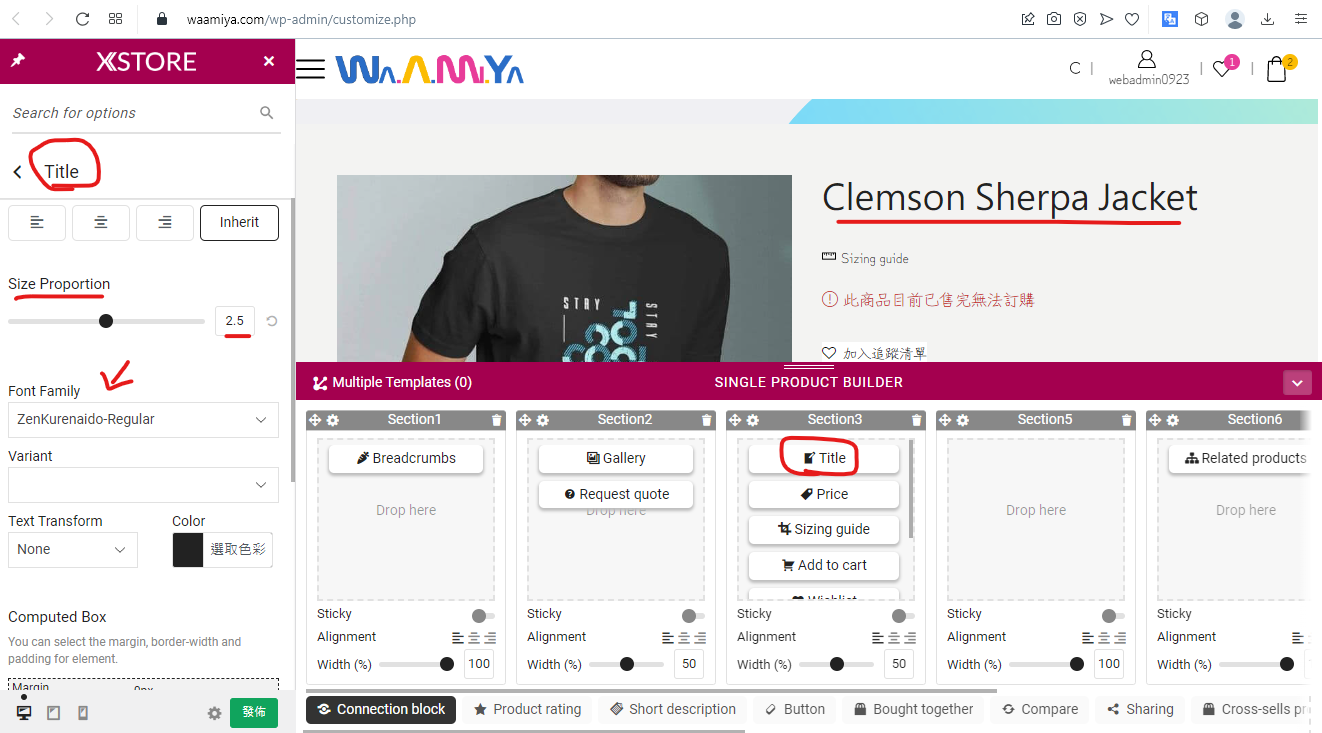Image resolution: width=1322 pixels, height=733 pixels.
Task: Toggle Sticky for Section1
Action: tap(483, 616)
